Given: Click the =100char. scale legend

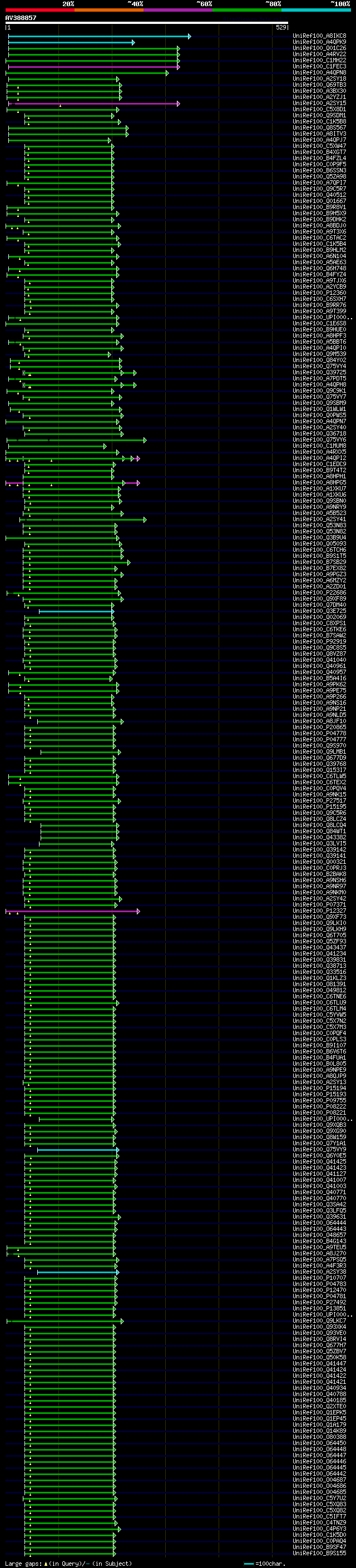Looking at the screenshot, I should [264, 1564].
